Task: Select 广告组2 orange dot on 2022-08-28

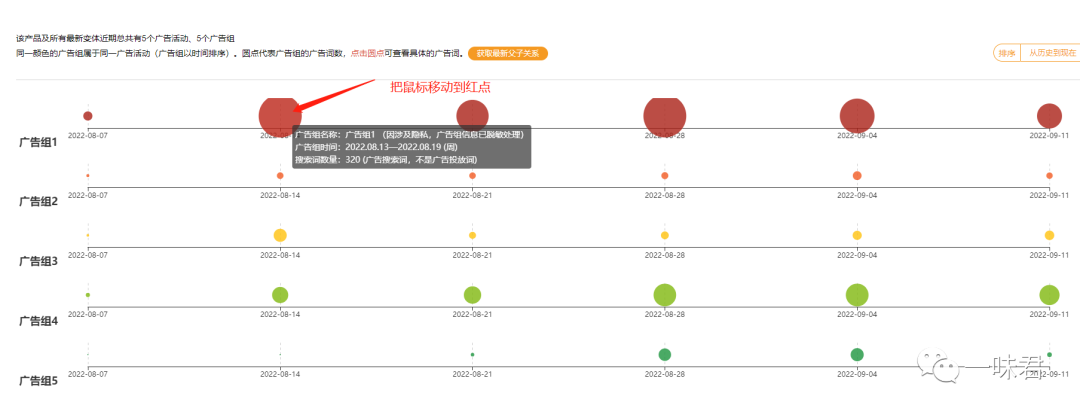Action: coord(665,175)
